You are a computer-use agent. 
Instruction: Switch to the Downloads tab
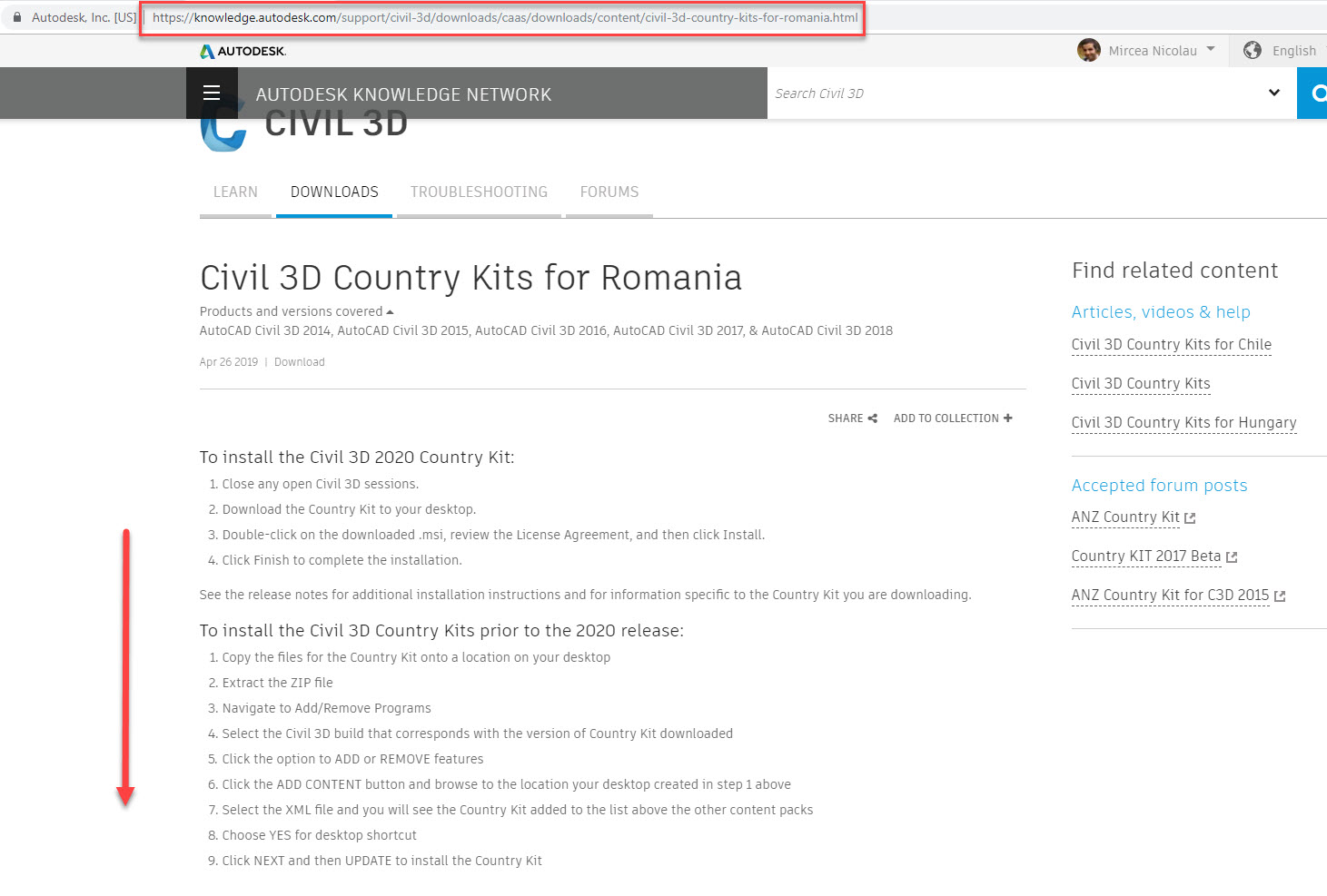pyautogui.click(x=334, y=192)
